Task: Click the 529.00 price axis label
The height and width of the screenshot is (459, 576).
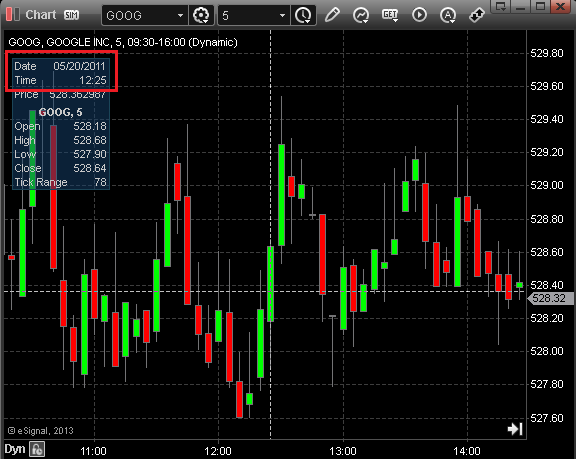Action: 547,185
